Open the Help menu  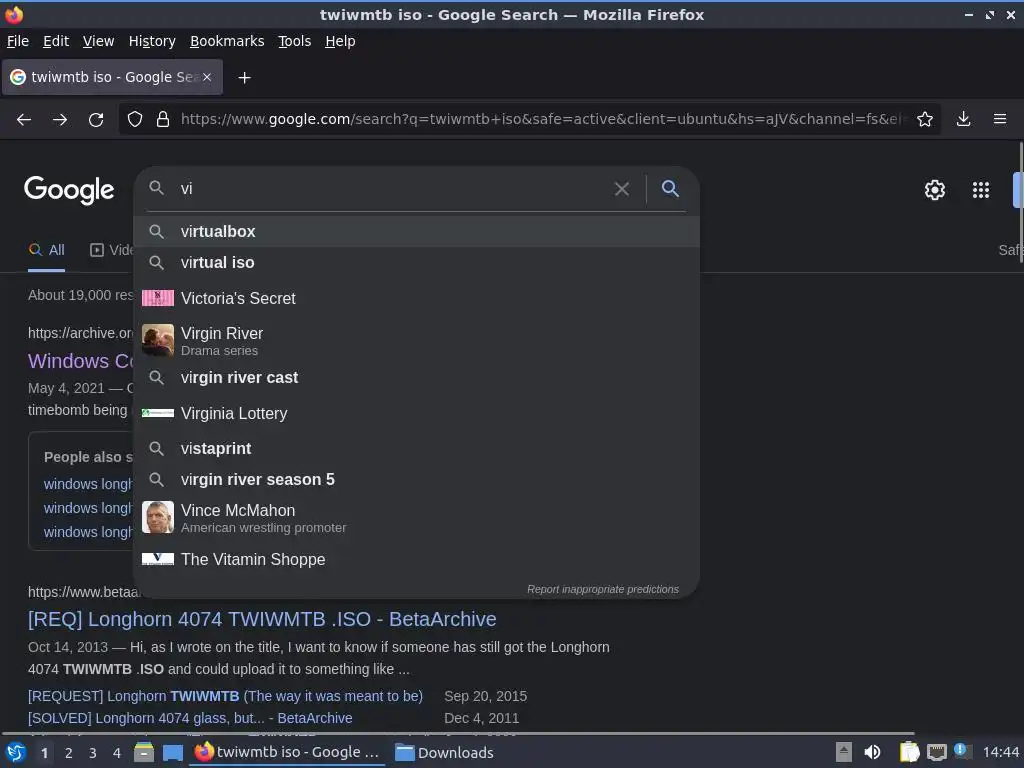point(340,41)
